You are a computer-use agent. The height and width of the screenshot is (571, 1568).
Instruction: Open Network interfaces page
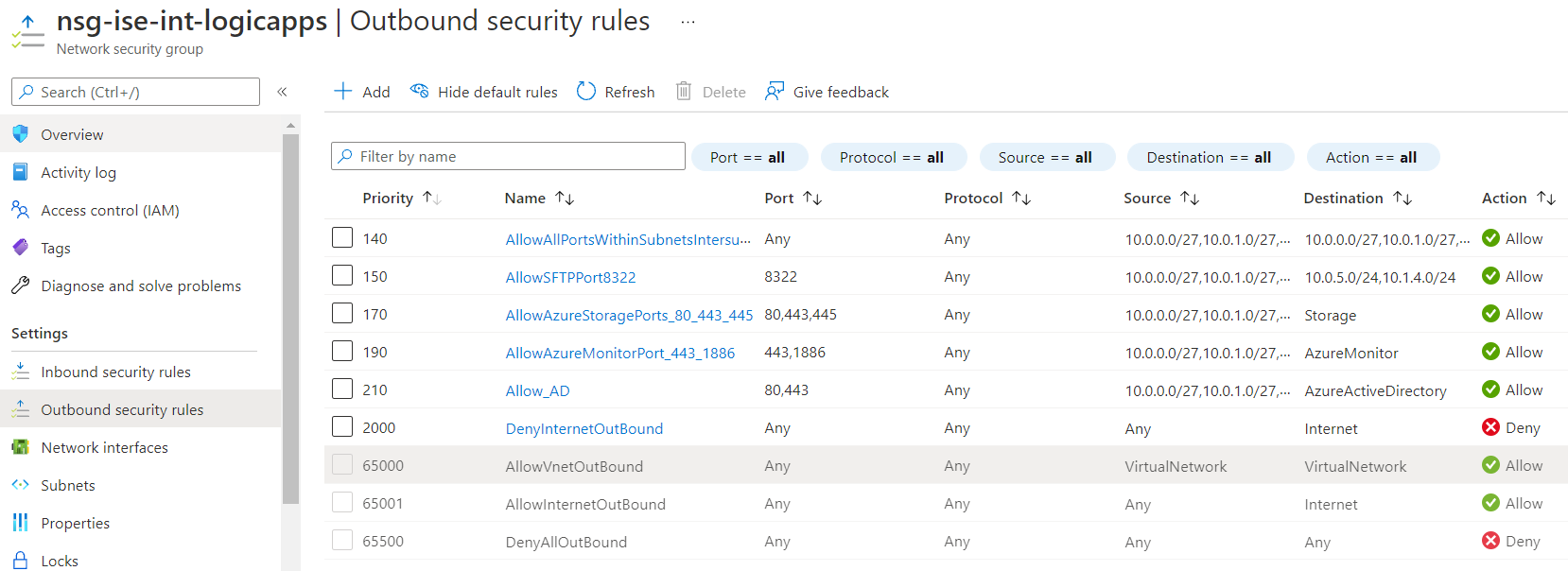[141, 447]
